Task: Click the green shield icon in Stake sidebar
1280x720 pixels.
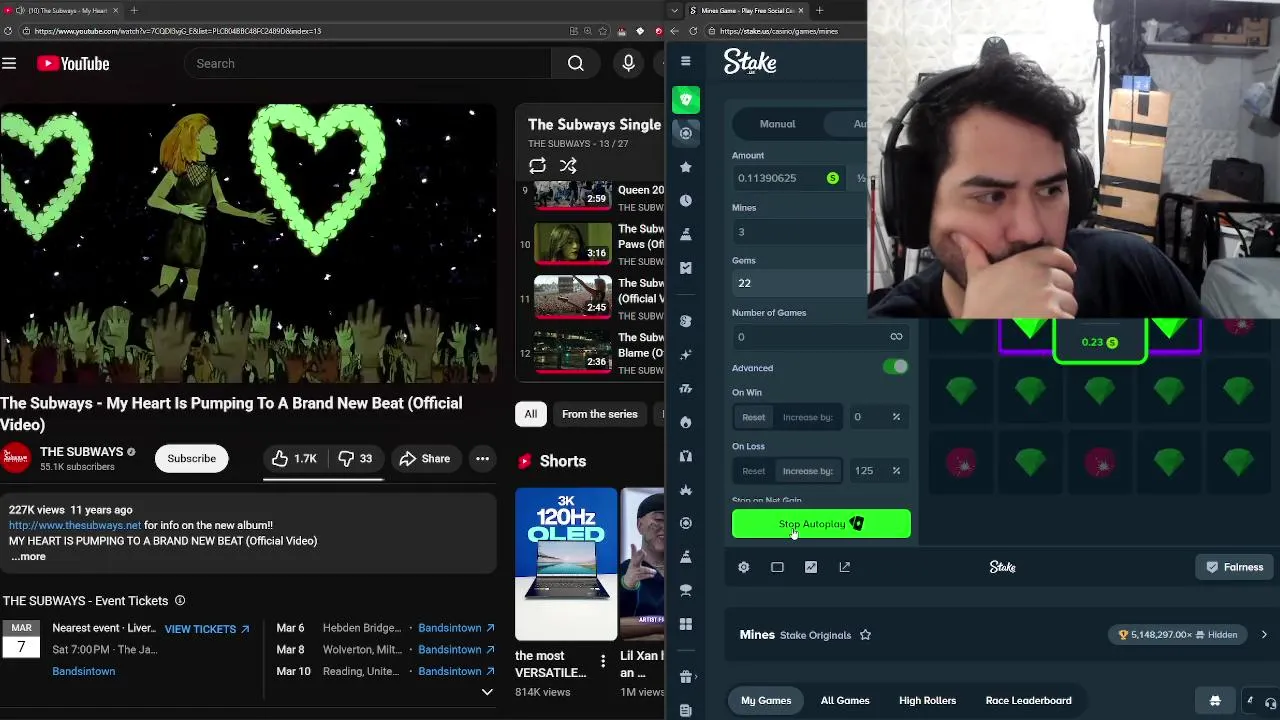Action: pos(685,99)
